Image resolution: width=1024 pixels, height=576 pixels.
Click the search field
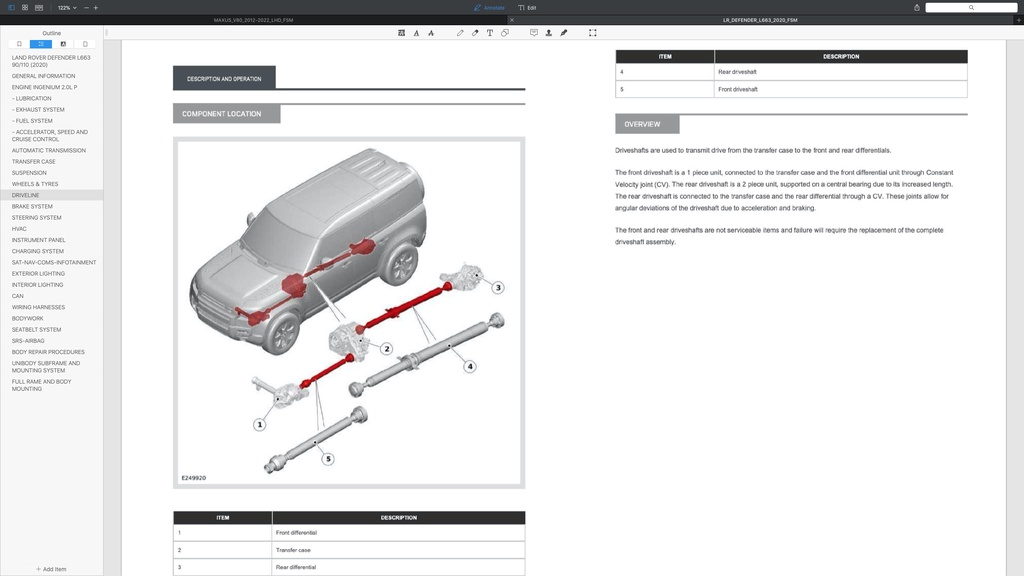click(969, 7)
